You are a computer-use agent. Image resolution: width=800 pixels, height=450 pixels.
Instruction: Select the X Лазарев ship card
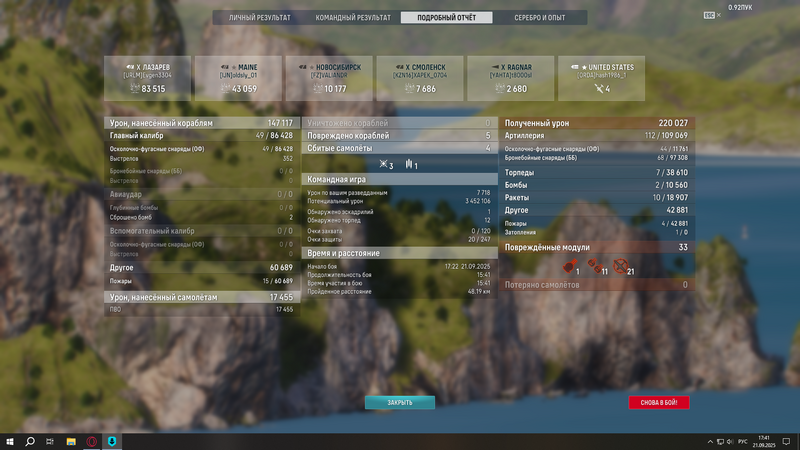[147, 78]
